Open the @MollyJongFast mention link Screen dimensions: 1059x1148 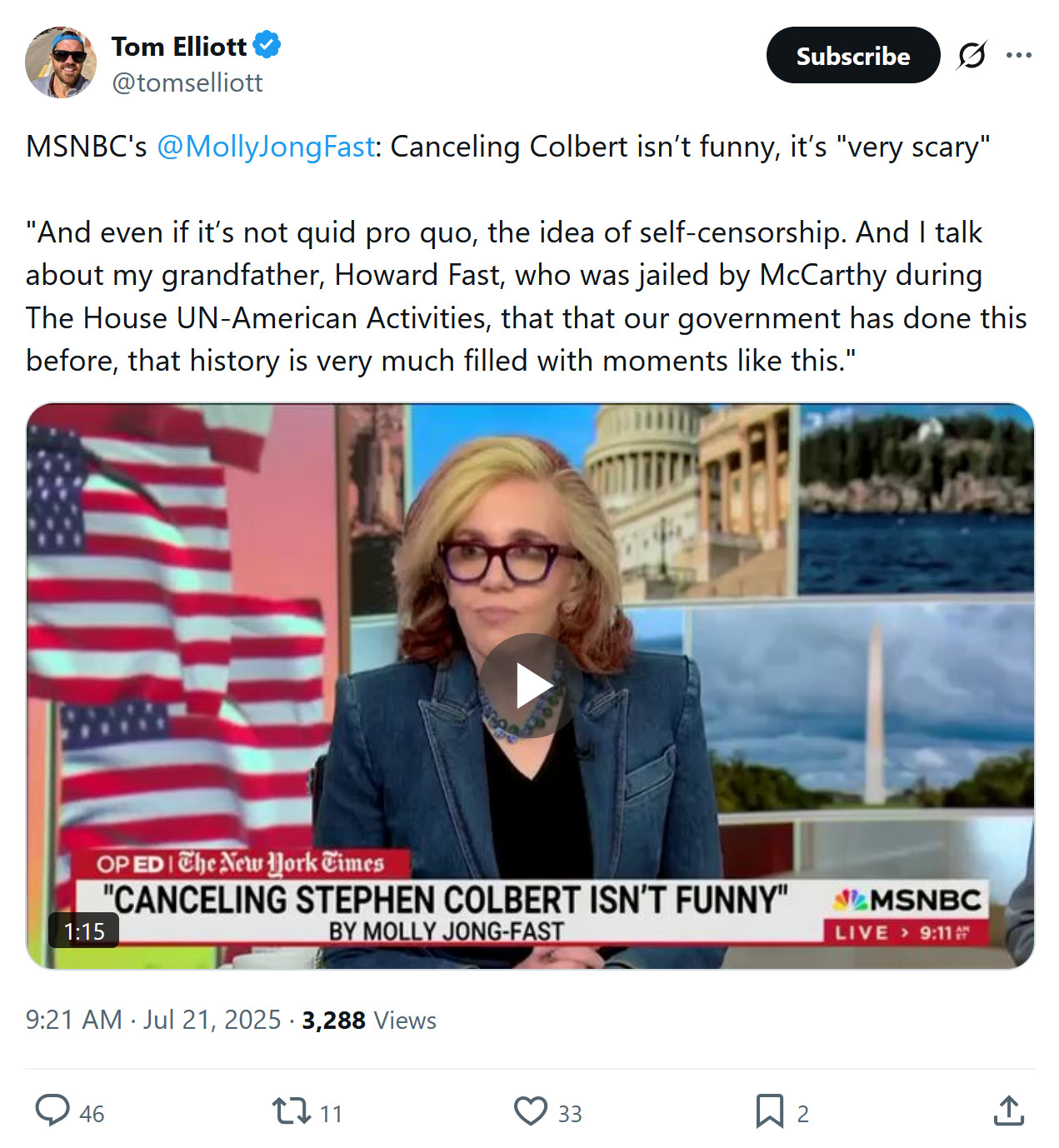(266, 147)
